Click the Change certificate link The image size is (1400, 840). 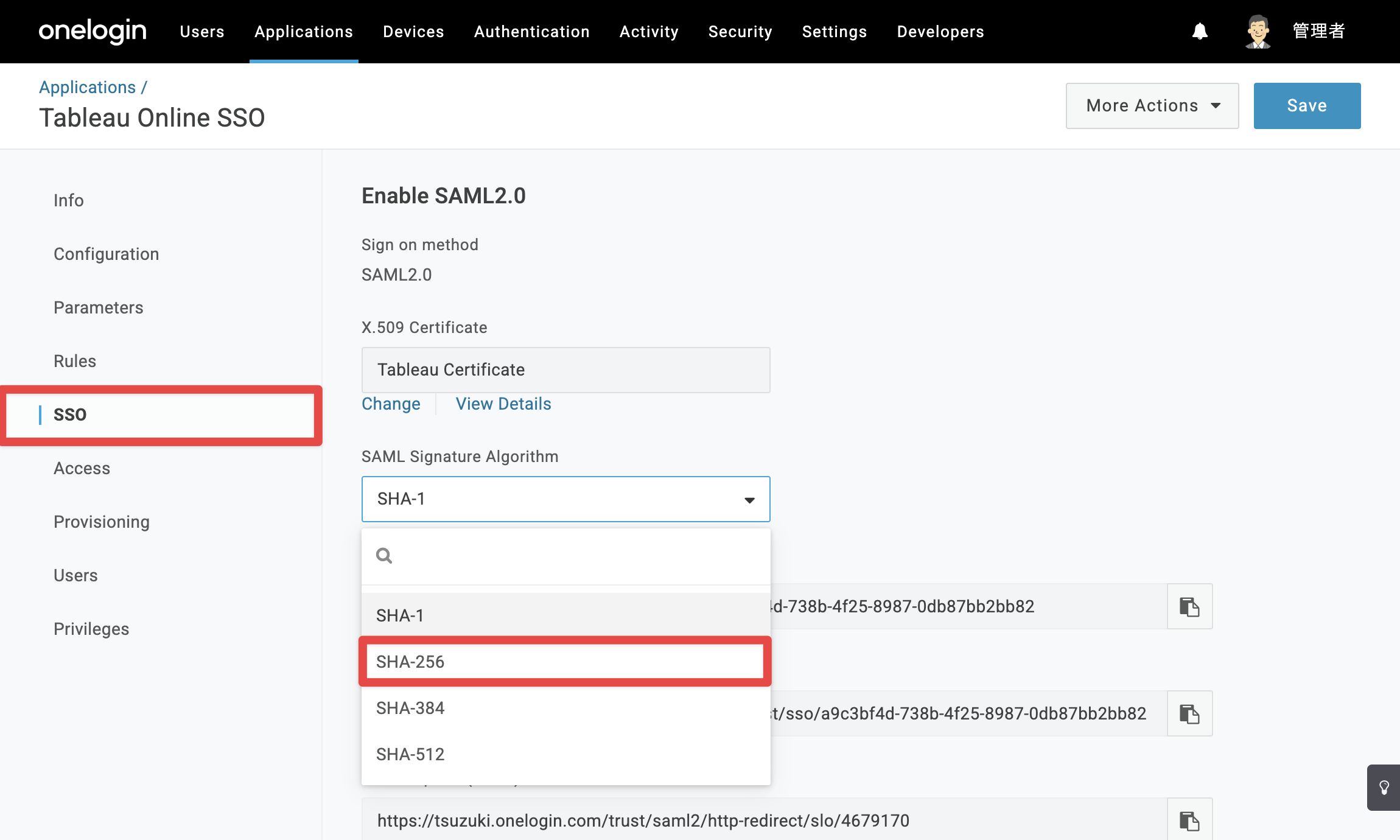tap(391, 404)
